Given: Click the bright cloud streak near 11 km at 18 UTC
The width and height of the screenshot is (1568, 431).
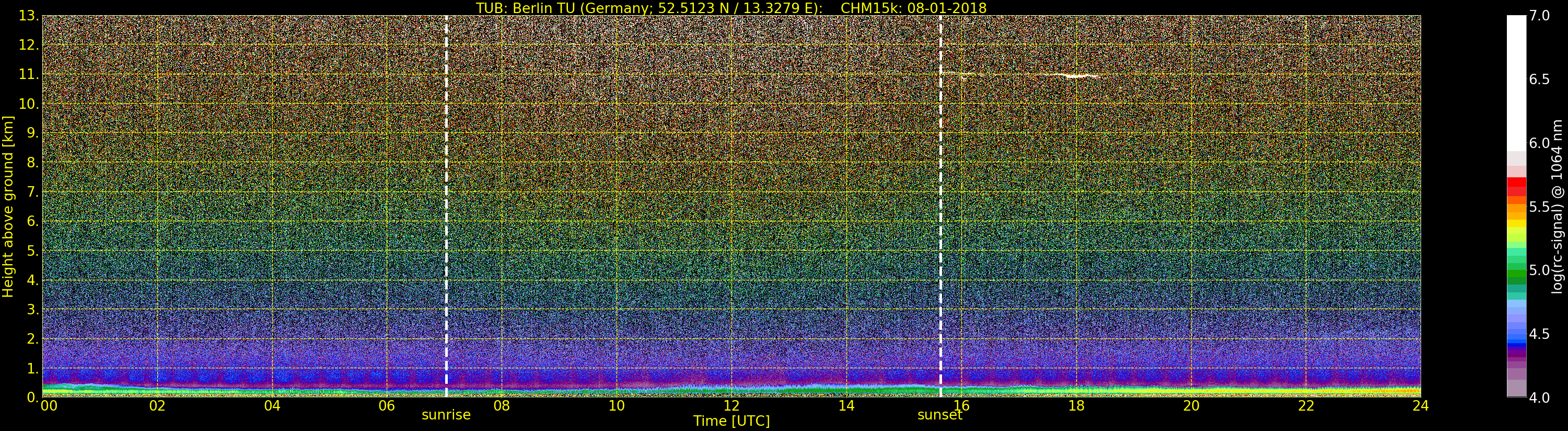Looking at the screenshot, I should point(1076,76).
